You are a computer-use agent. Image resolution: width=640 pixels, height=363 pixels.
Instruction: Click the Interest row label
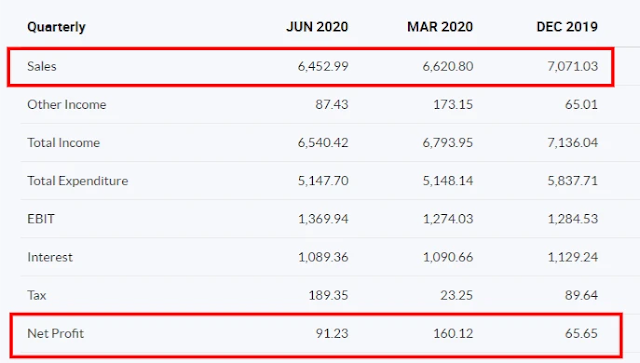click(x=50, y=257)
